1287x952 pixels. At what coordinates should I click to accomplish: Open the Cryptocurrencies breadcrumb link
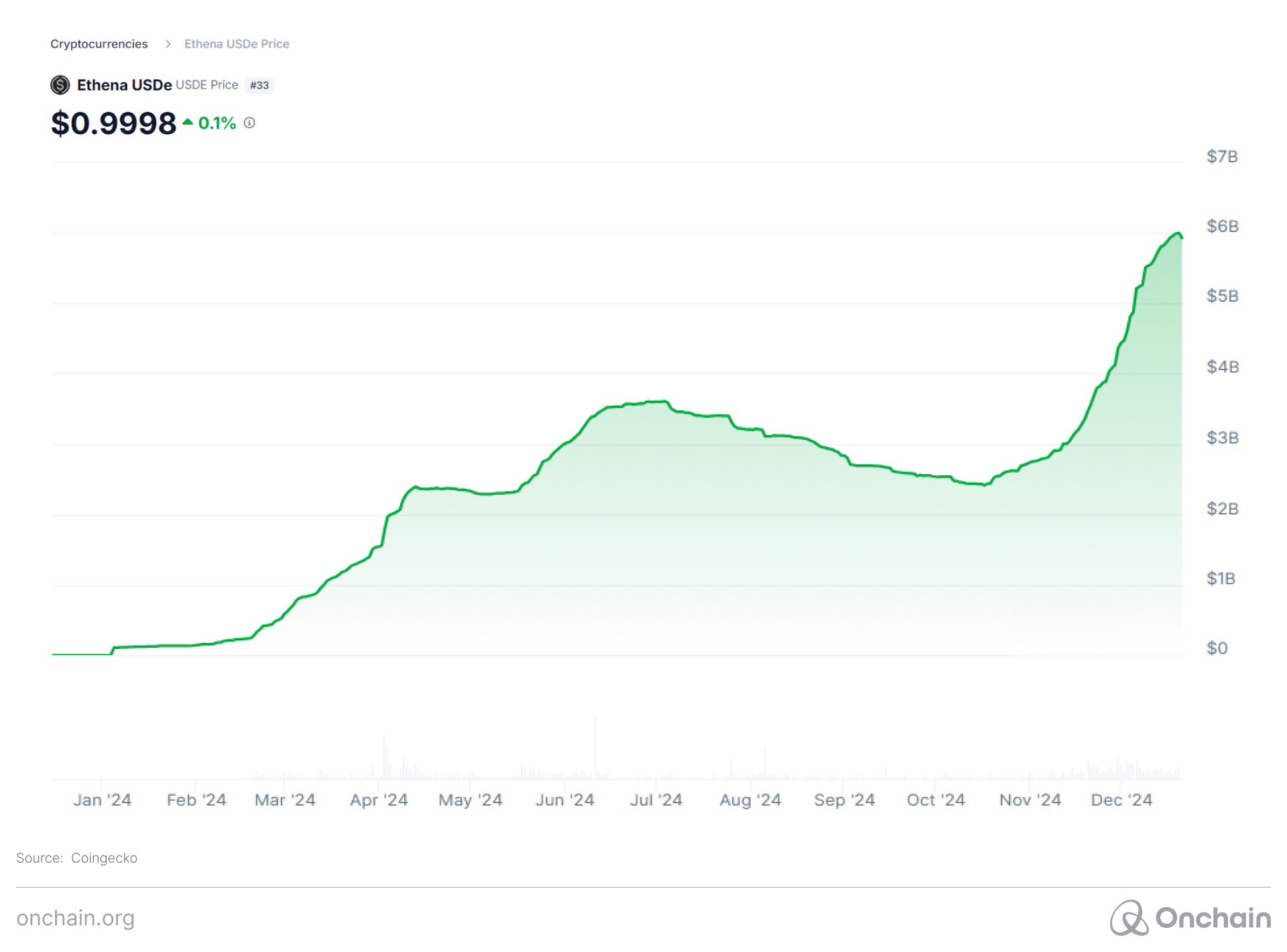99,44
